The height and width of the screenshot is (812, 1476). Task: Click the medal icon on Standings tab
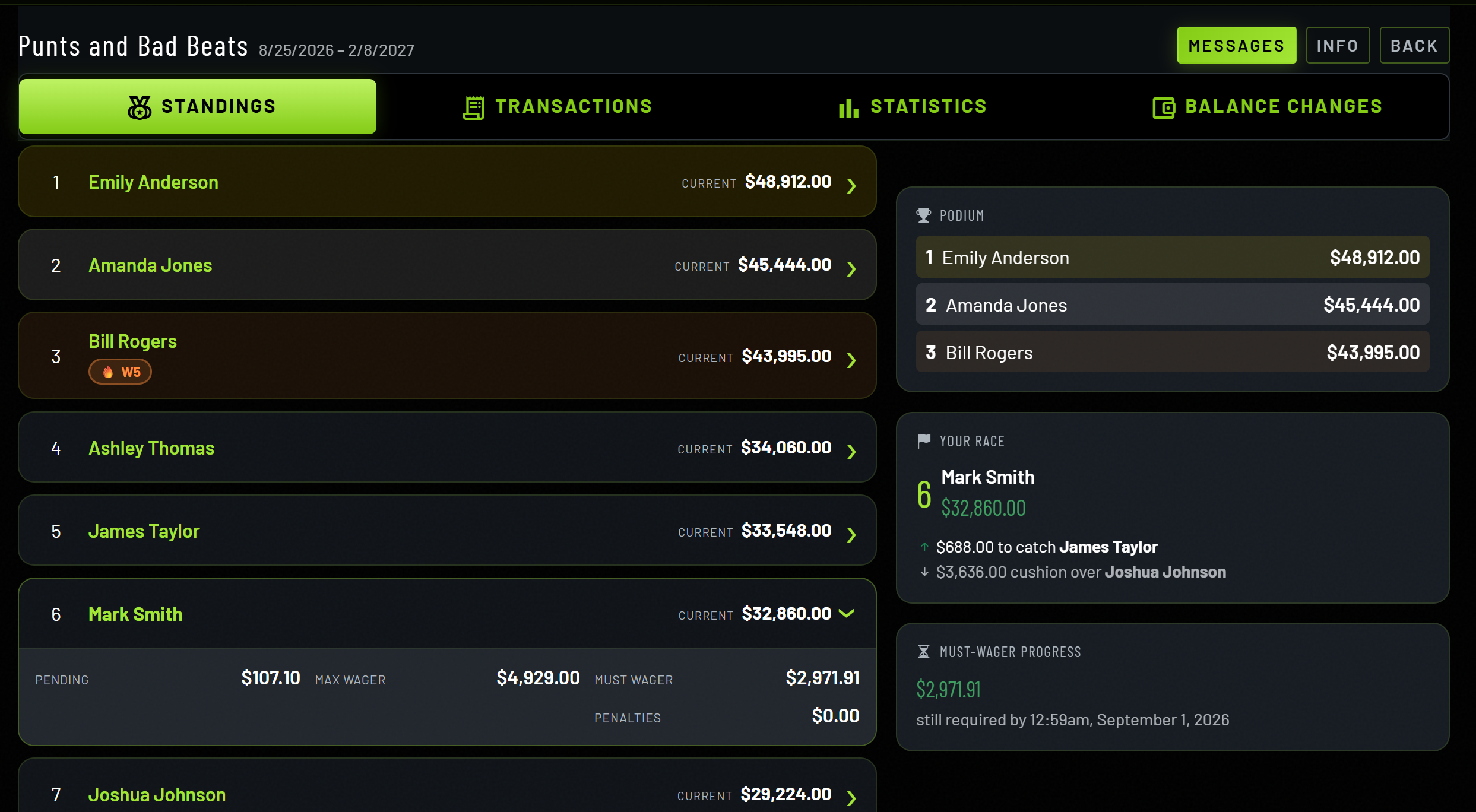[140, 107]
